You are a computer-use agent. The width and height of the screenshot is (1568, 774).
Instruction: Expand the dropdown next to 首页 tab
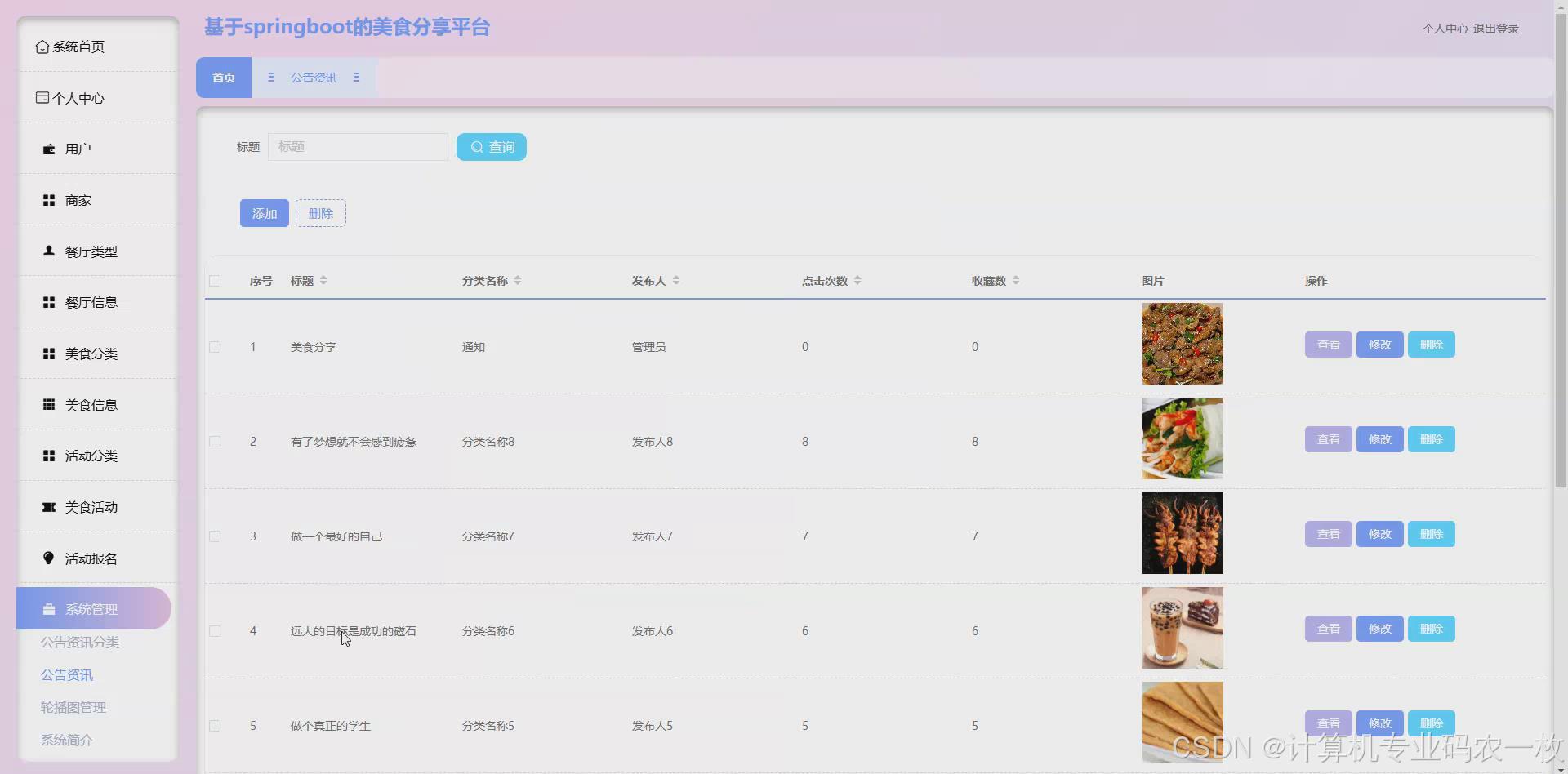pyautogui.click(x=271, y=77)
